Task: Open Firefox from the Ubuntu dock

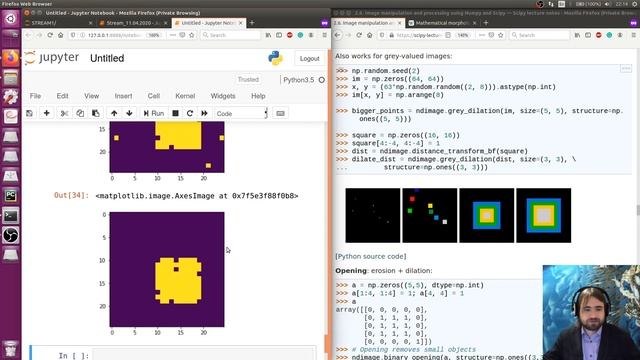Action: (x=11, y=58)
